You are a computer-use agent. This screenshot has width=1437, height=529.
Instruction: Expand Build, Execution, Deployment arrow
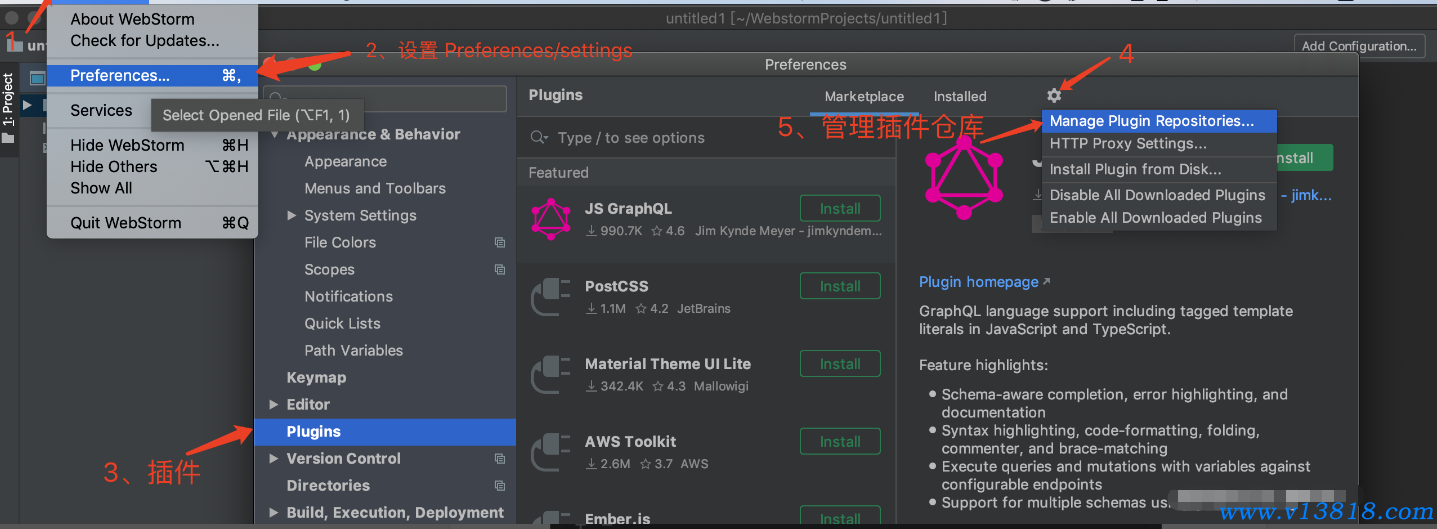[x=275, y=513]
